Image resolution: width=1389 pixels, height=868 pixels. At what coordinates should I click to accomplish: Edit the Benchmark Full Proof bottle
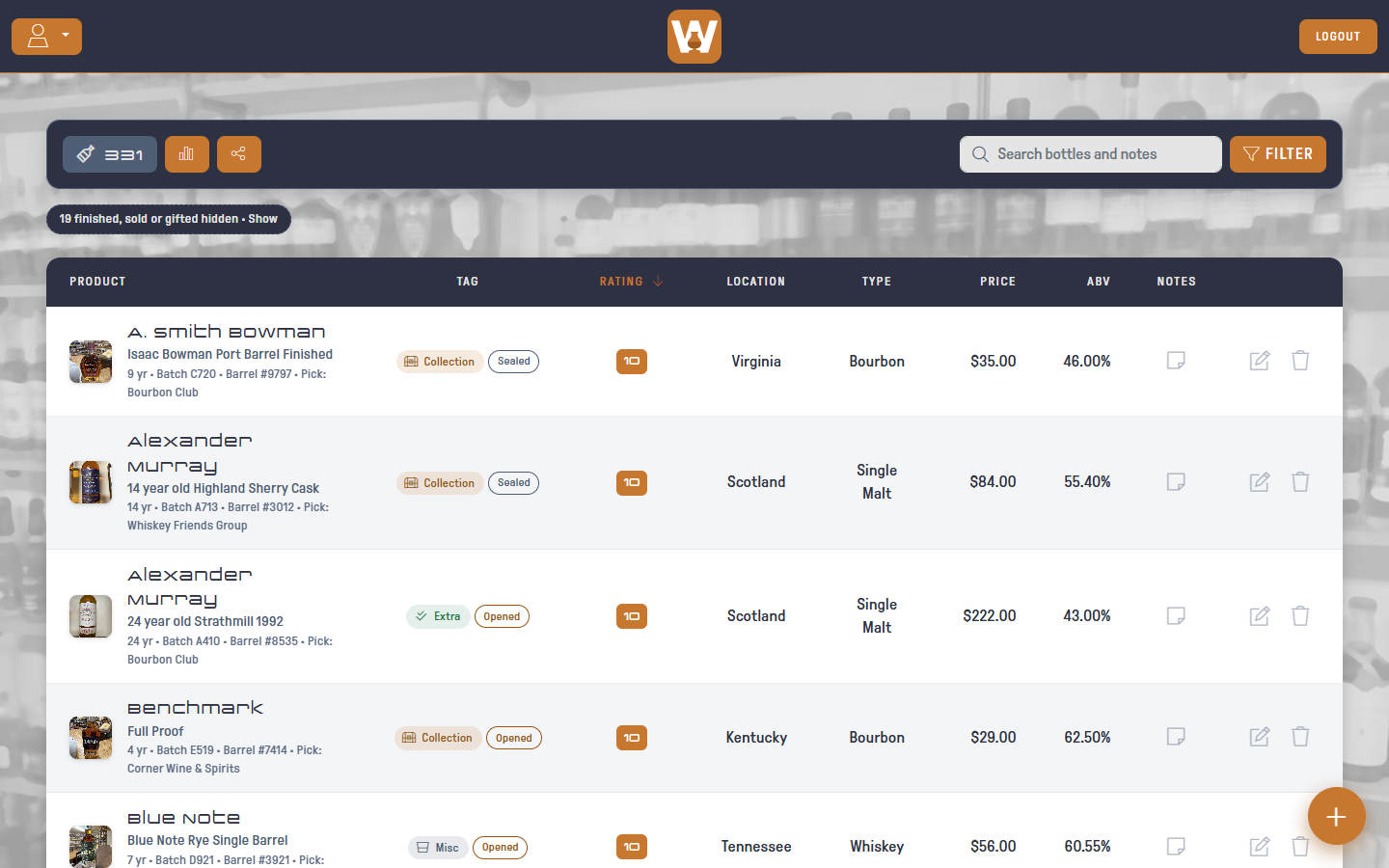[x=1260, y=737]
